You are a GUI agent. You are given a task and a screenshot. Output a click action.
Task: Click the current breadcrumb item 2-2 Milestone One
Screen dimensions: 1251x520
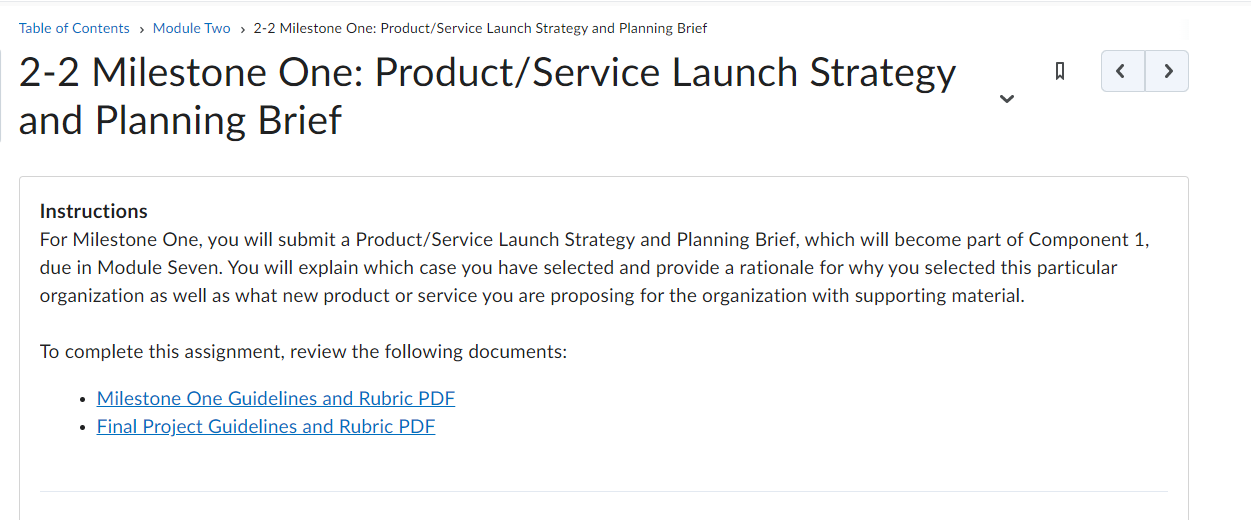pyautogui.click(x=480, y=28)
